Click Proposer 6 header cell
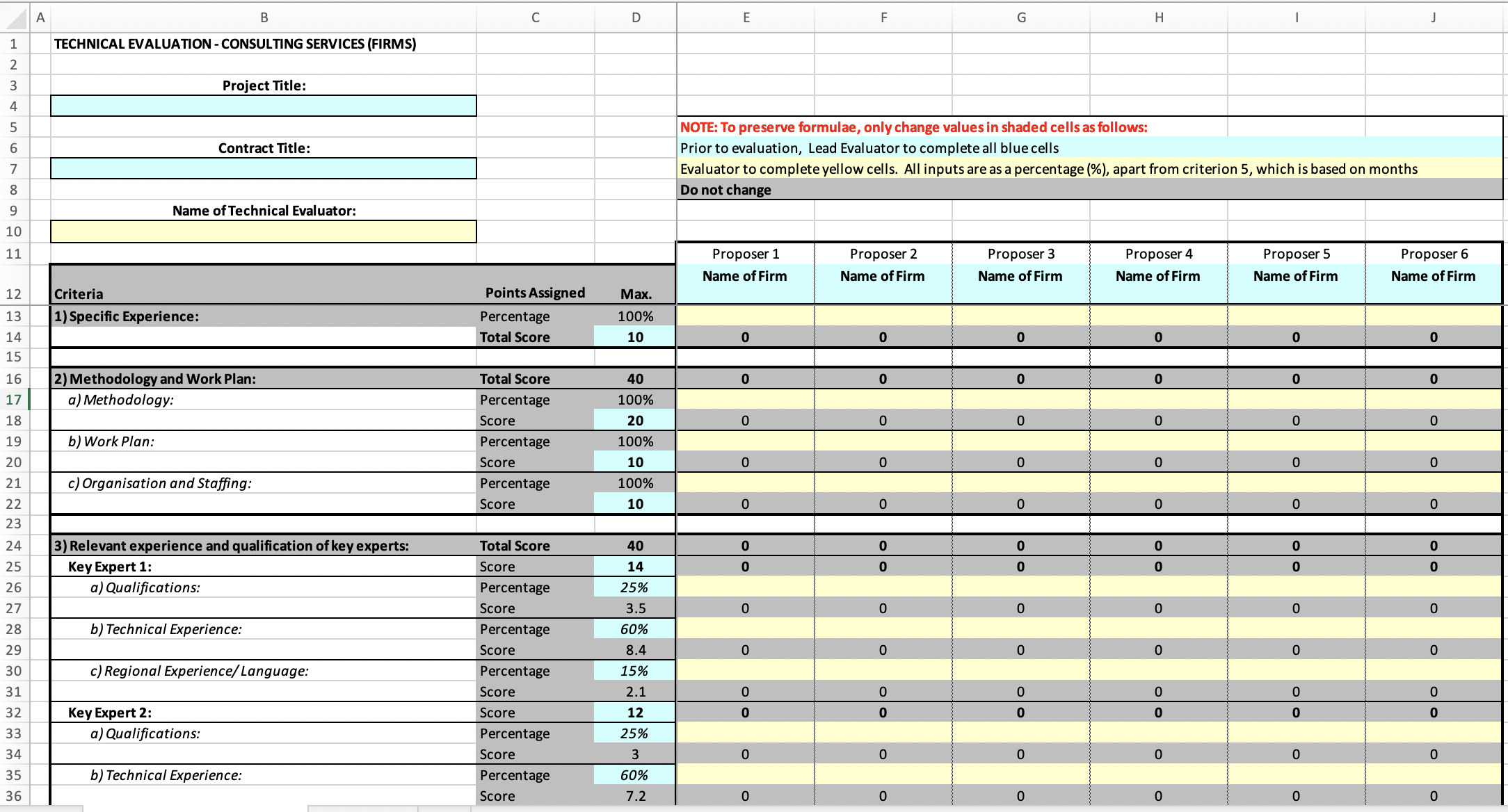 [1434, 254]
